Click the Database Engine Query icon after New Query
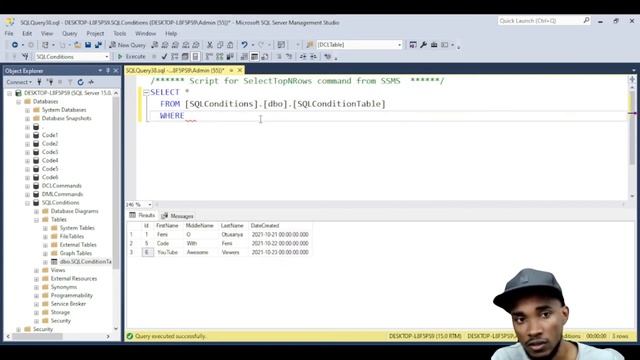This screenshot has width=640, height=360. point(155,45)
